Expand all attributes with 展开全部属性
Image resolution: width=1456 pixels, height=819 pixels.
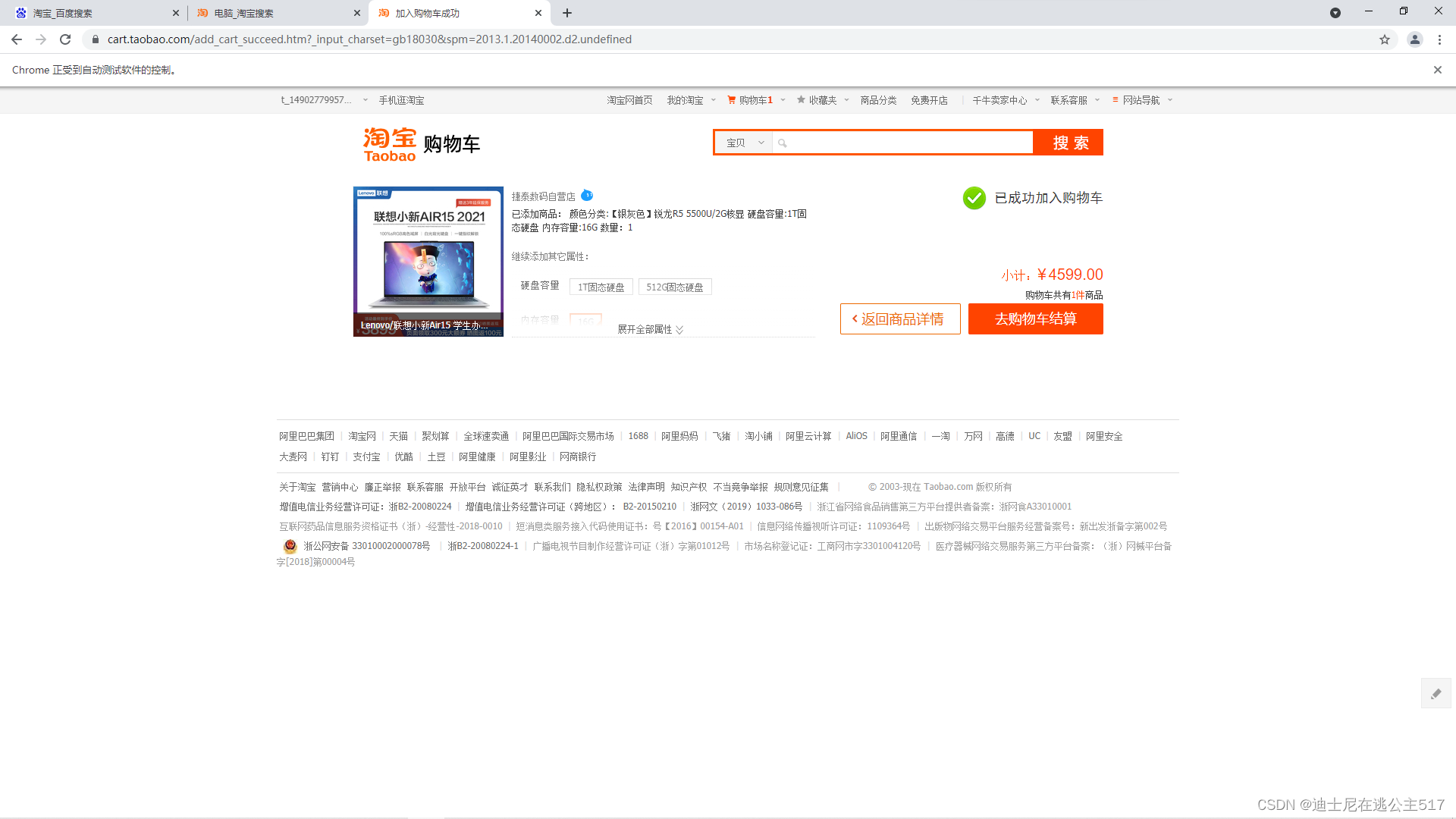[651, 329]
